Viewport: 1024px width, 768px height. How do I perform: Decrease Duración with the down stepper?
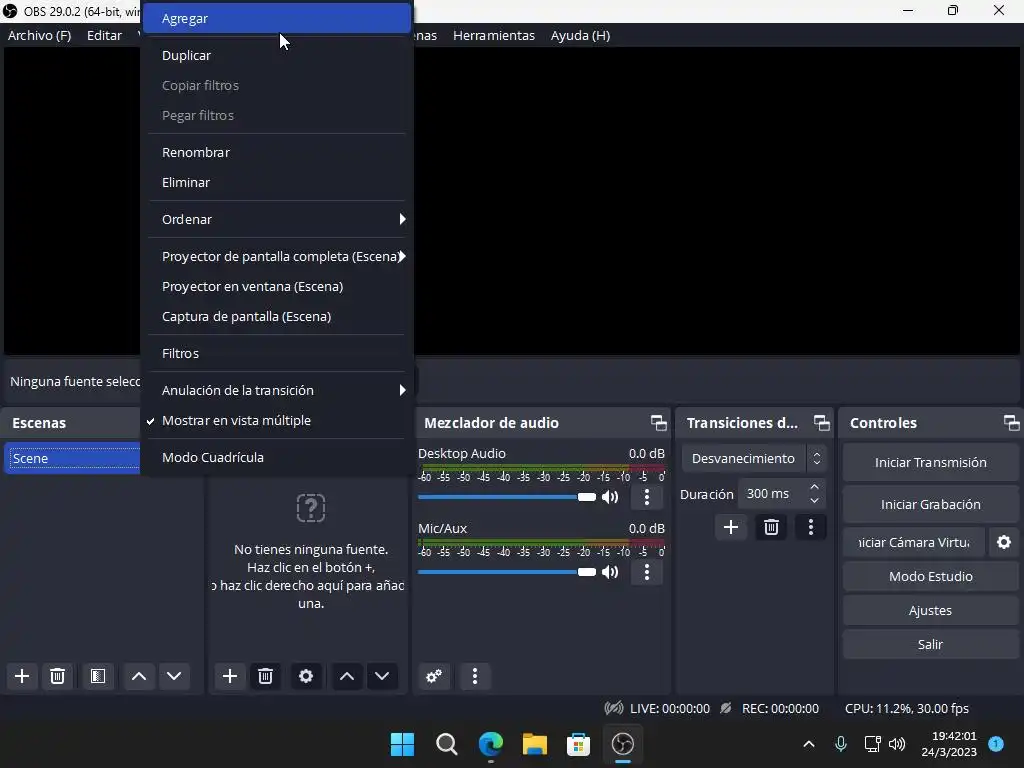[x=814, y=501]
